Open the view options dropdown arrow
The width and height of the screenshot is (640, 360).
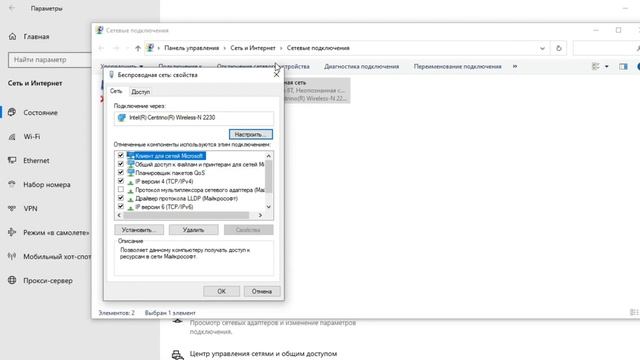pyautogui.click(x=607, y=66)
